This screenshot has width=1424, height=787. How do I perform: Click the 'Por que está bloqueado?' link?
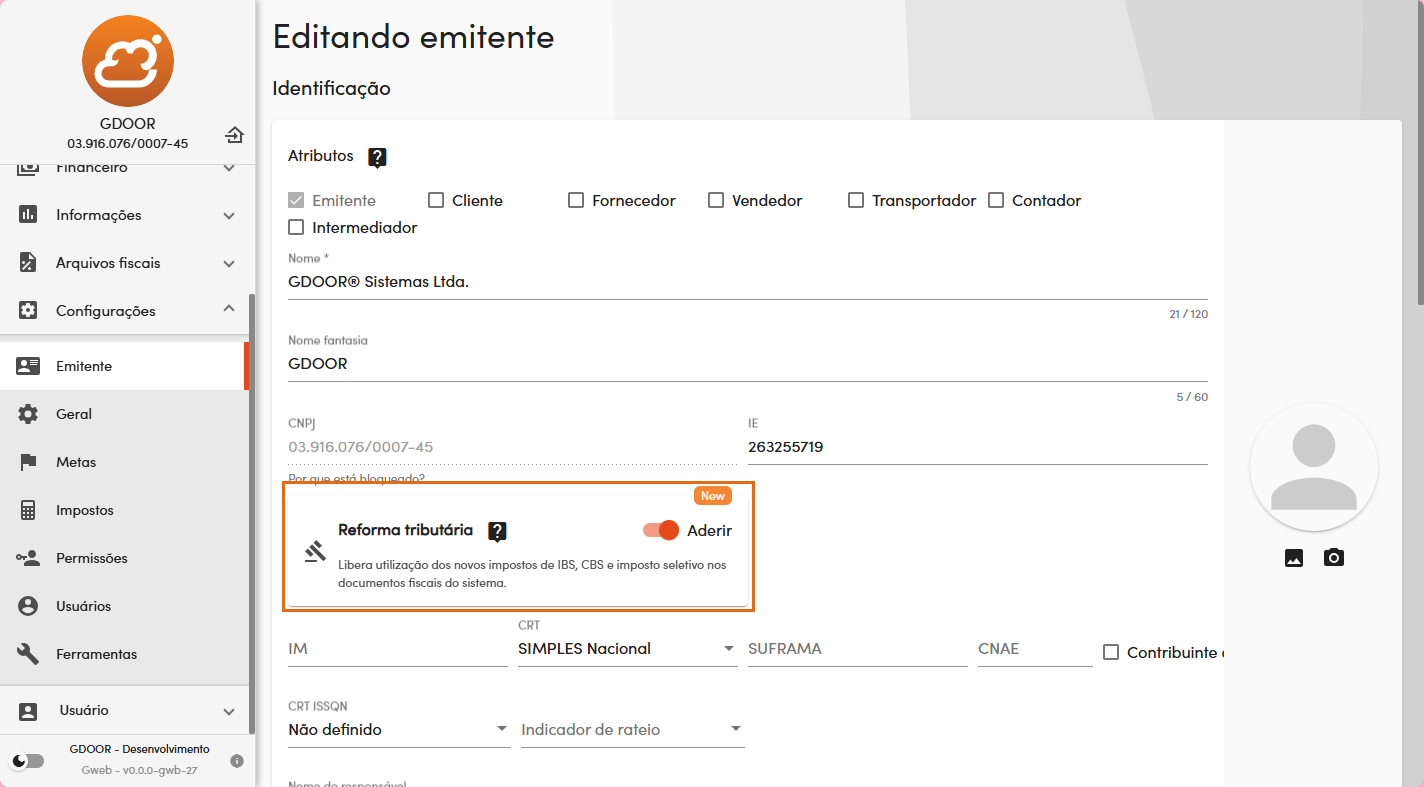tap(356, 478)
